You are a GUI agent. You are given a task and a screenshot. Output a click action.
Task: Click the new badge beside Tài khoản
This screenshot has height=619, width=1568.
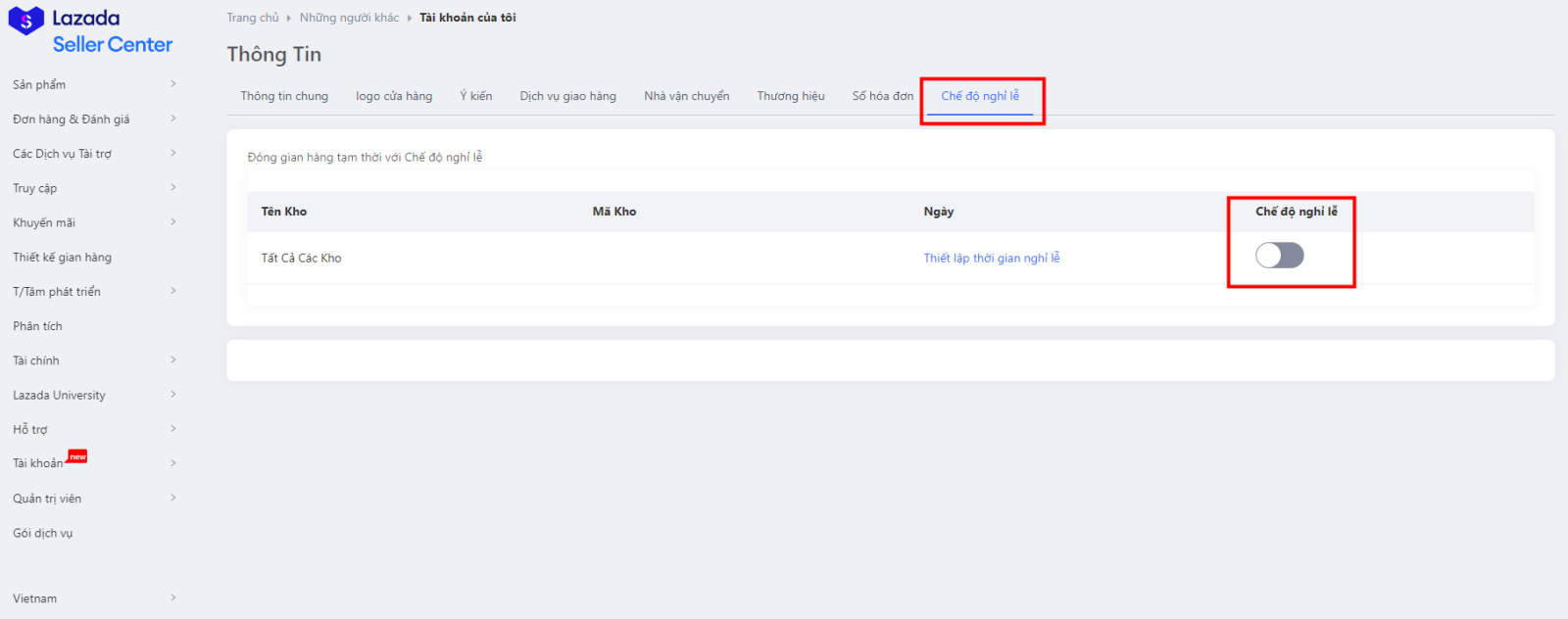(77, 456)
